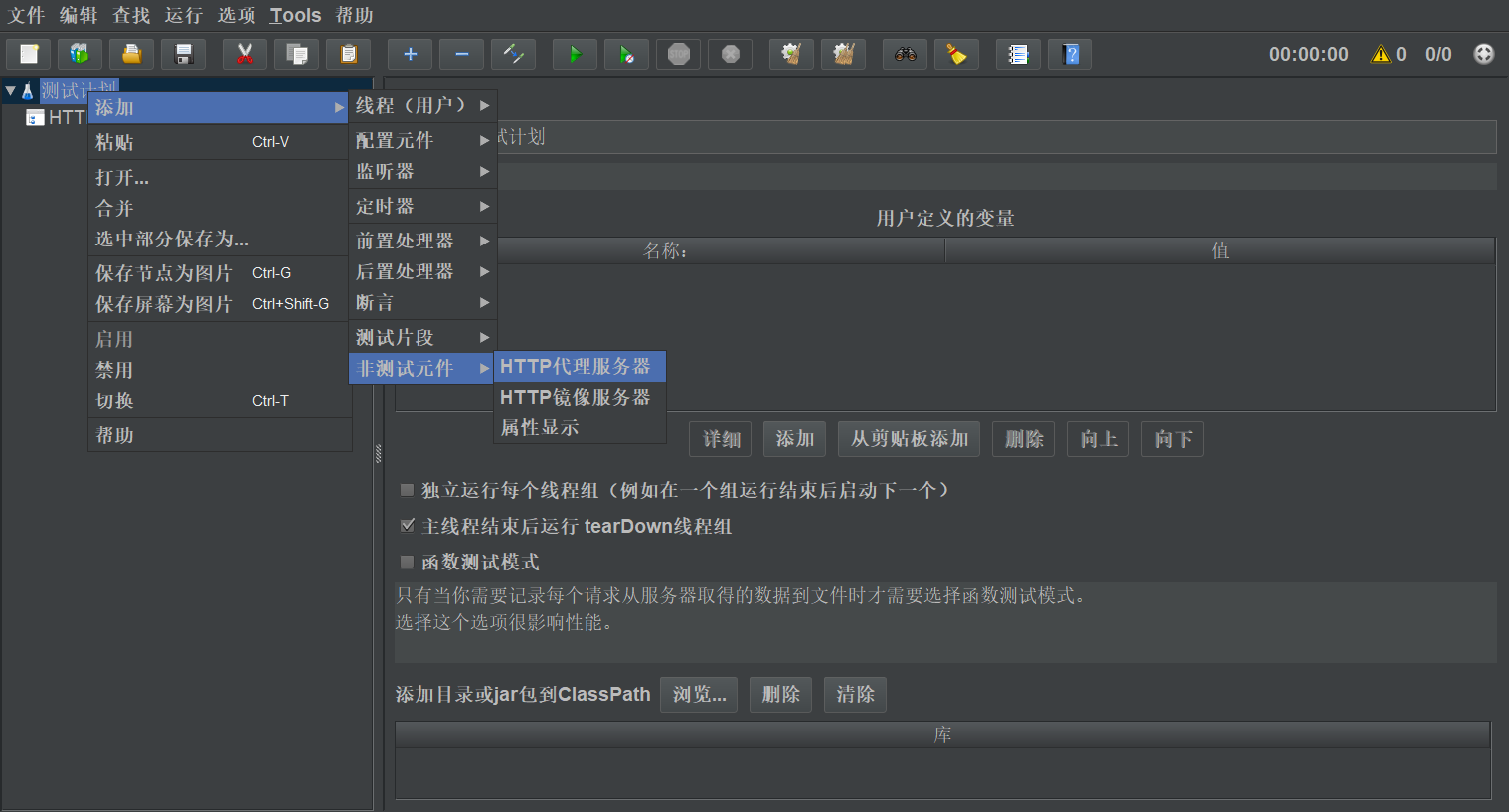1509x812 pixels.
Task: Select HTTP代理服务器 from the submenu
Action: [576, 366]
